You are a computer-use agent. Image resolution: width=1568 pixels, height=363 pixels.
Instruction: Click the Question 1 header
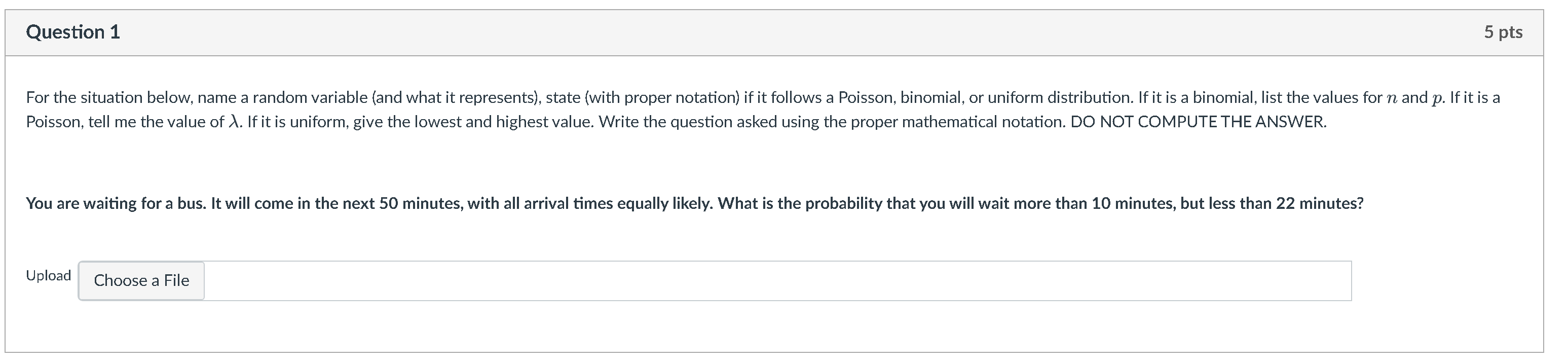72,32
